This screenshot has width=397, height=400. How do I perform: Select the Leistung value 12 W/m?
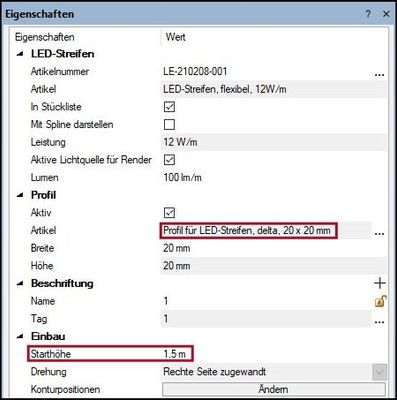click(180, 142)
